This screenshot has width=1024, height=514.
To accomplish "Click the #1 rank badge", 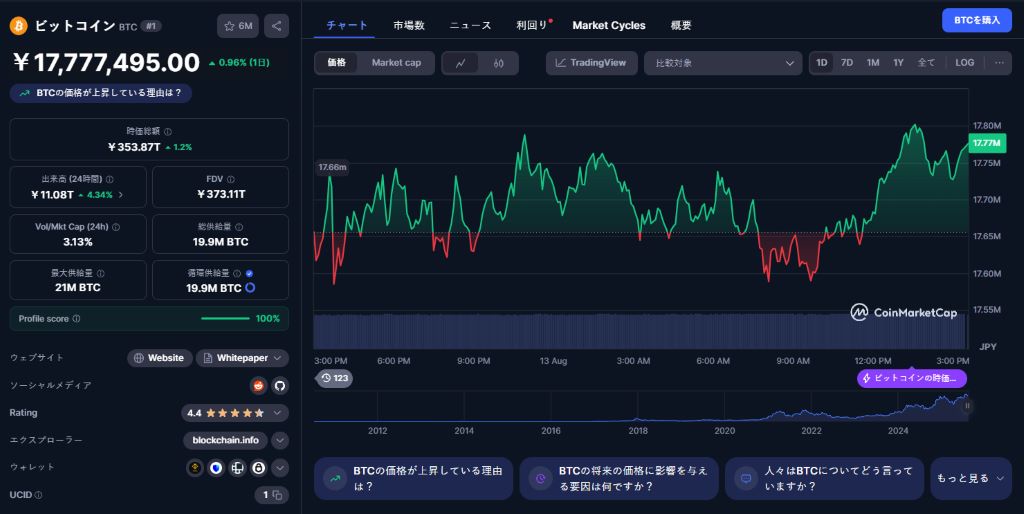I will click(151, 26).
